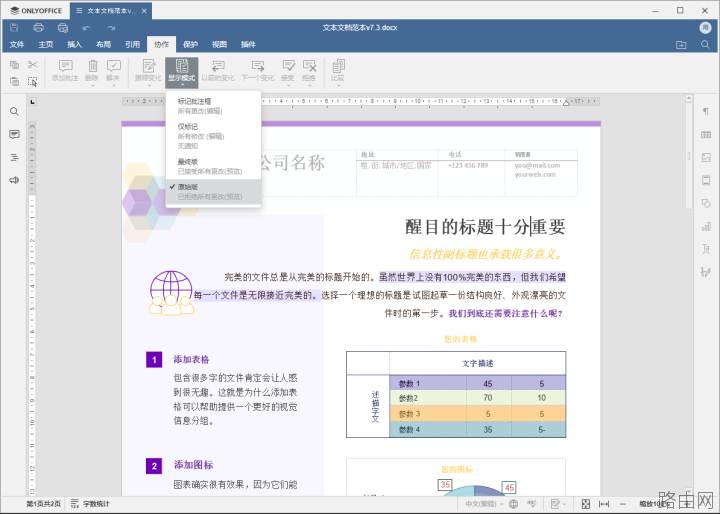
Task: Switch to the Insert (插入) tab
Action: (x=74, y=44)
